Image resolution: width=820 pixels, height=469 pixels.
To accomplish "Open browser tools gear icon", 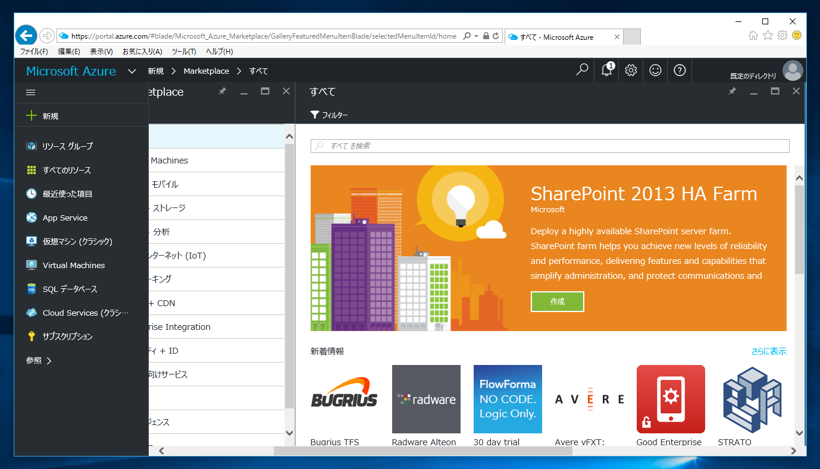I will point(782,36).
